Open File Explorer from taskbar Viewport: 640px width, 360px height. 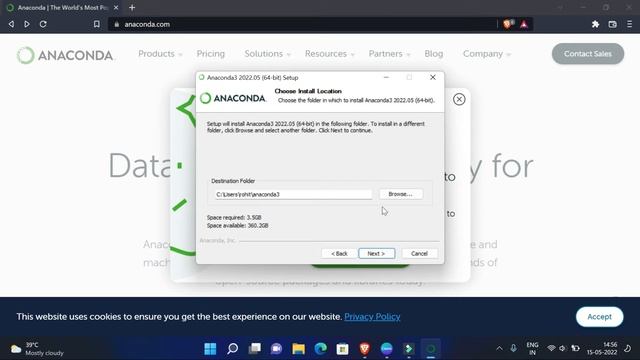(x=298, y=349)
